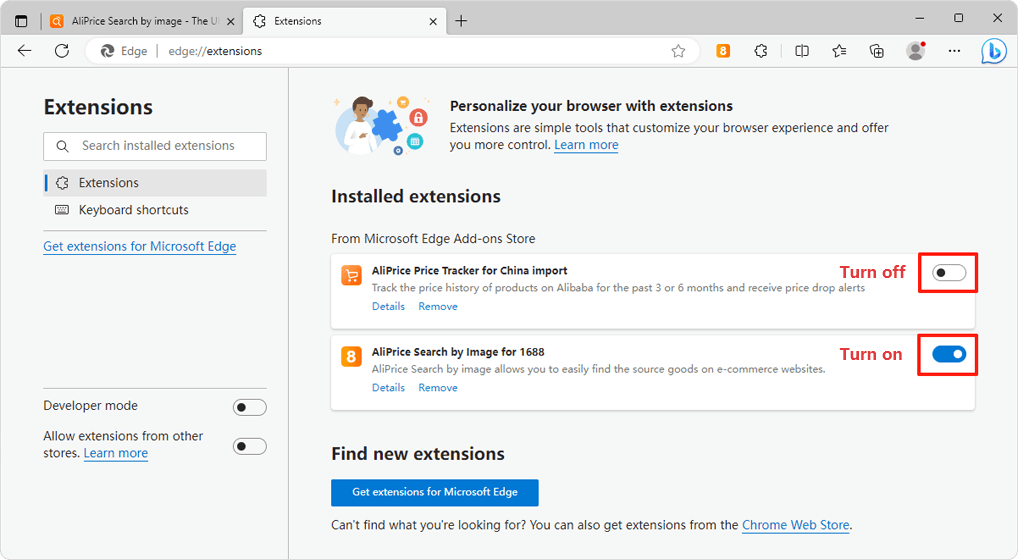1018x560 pixels.
Task: Open the Chrome Web Store link
Action: (x=796, y=525)
